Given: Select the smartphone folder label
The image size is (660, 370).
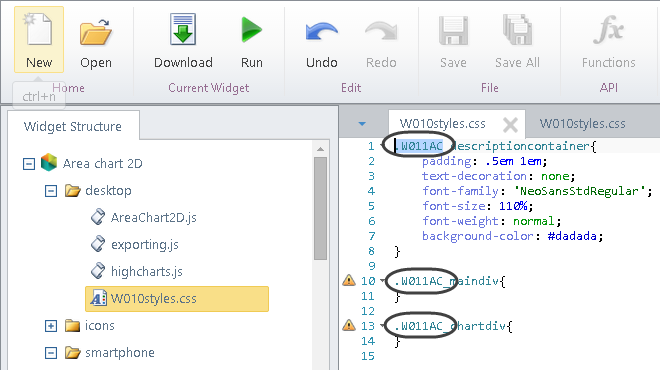Looking at the screenshot, I should 120,353.
